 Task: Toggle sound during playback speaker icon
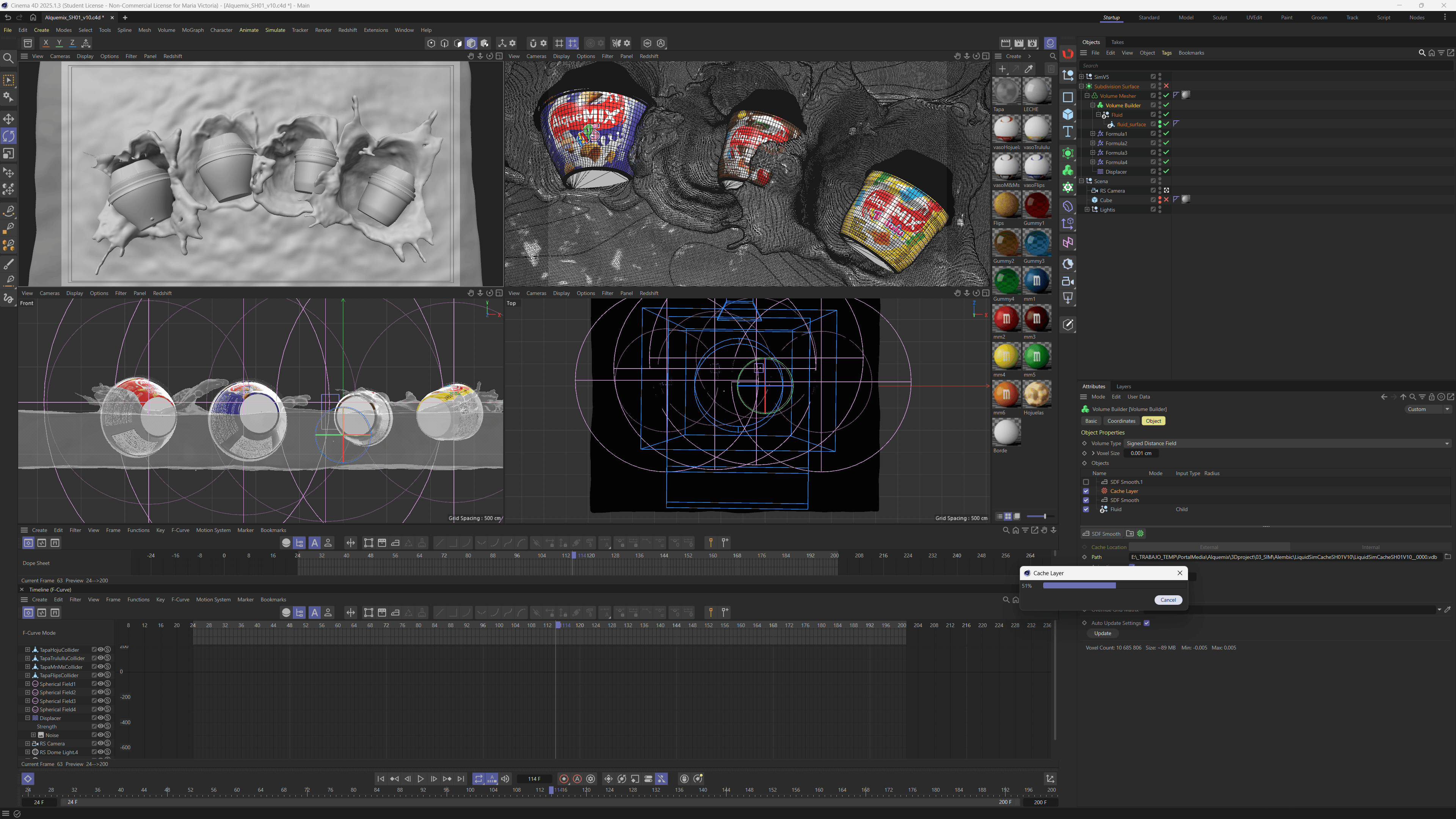[505, 779]
